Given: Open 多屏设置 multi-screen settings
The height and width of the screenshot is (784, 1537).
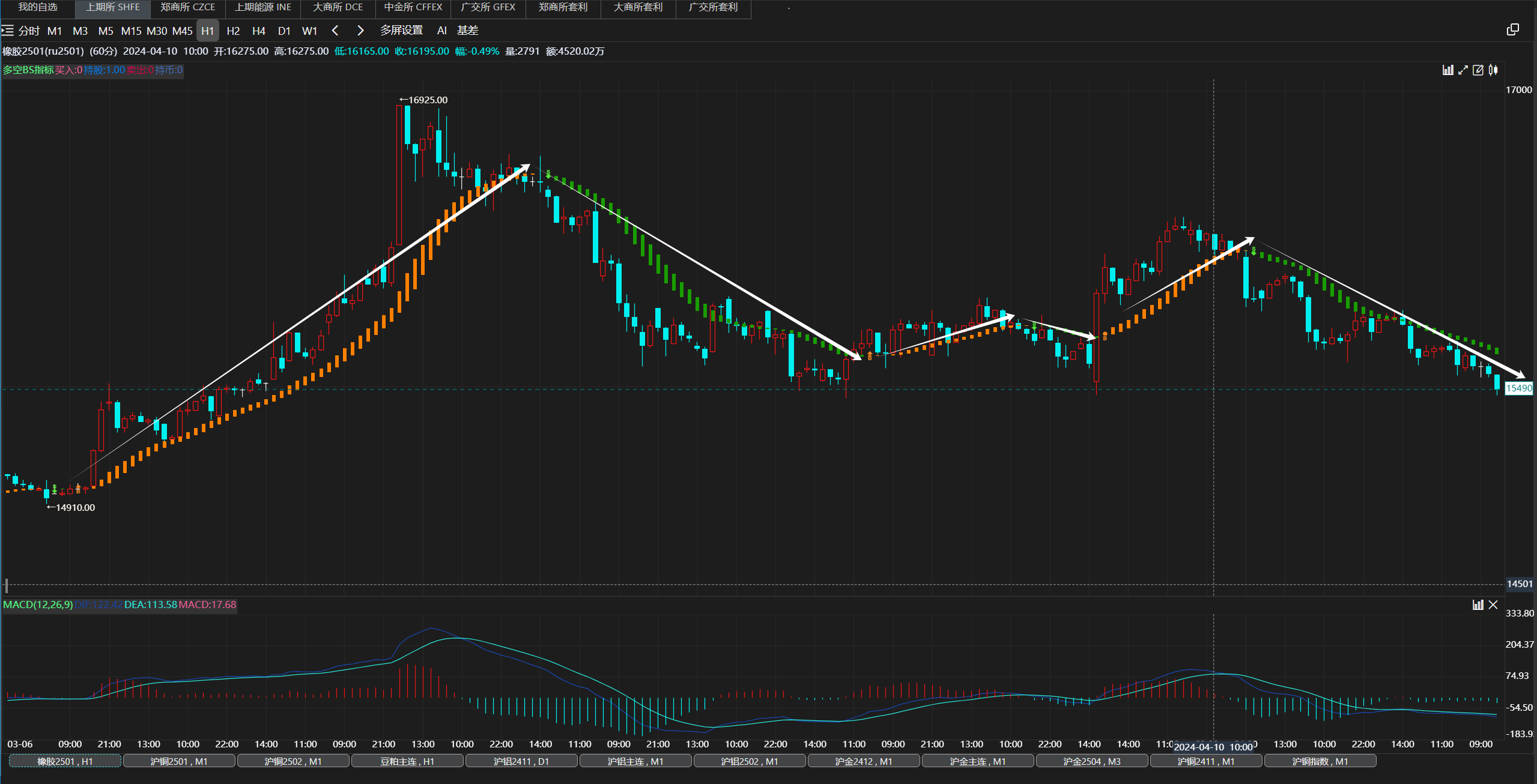Looking at the screenshot, I should point(401,31).
